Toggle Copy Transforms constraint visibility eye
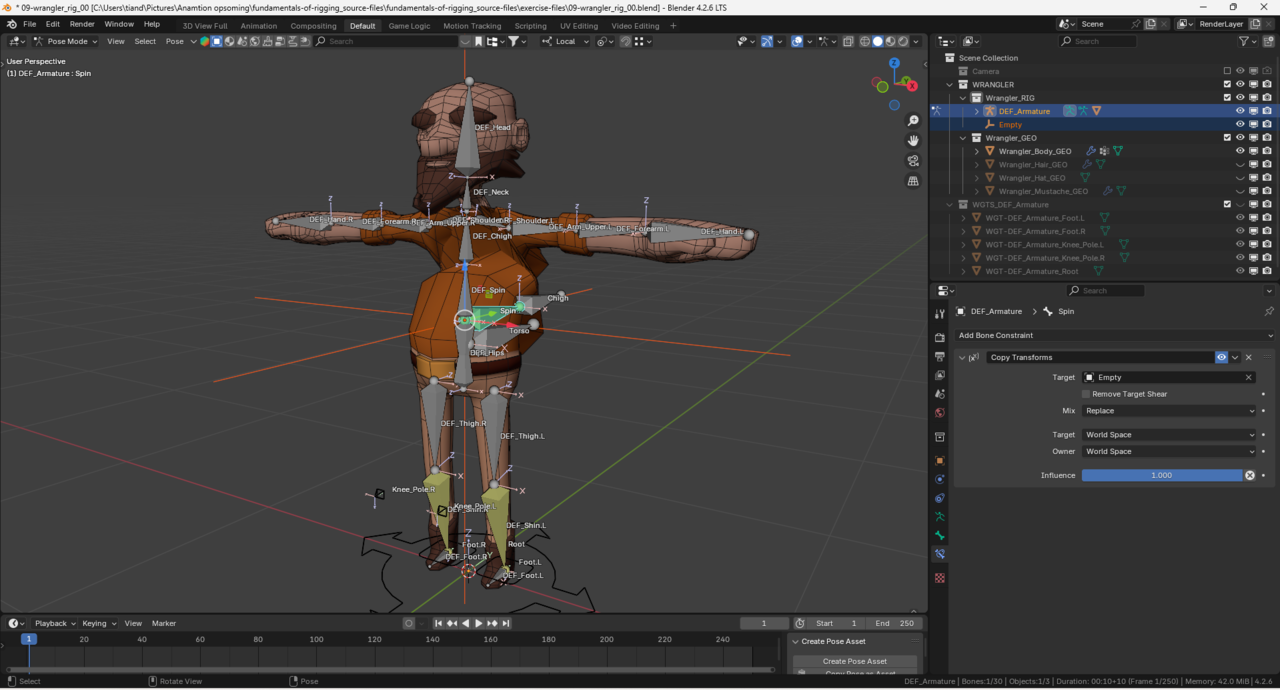Screen dimensions: 1280x690 click(x=1221, y=357)
